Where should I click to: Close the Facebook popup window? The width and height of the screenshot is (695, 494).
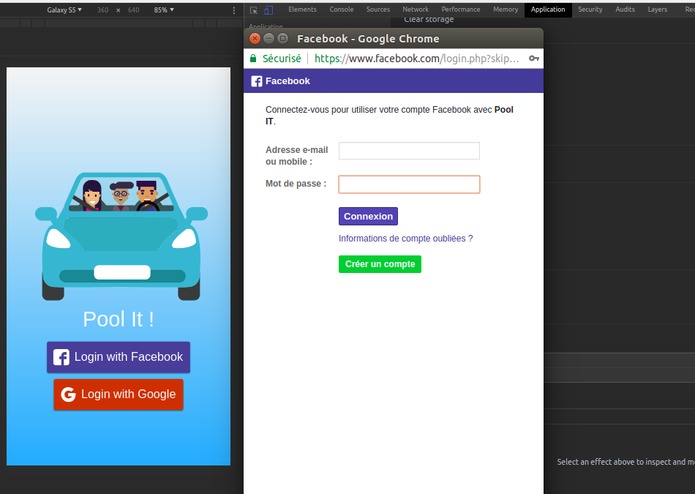[255, 39]
